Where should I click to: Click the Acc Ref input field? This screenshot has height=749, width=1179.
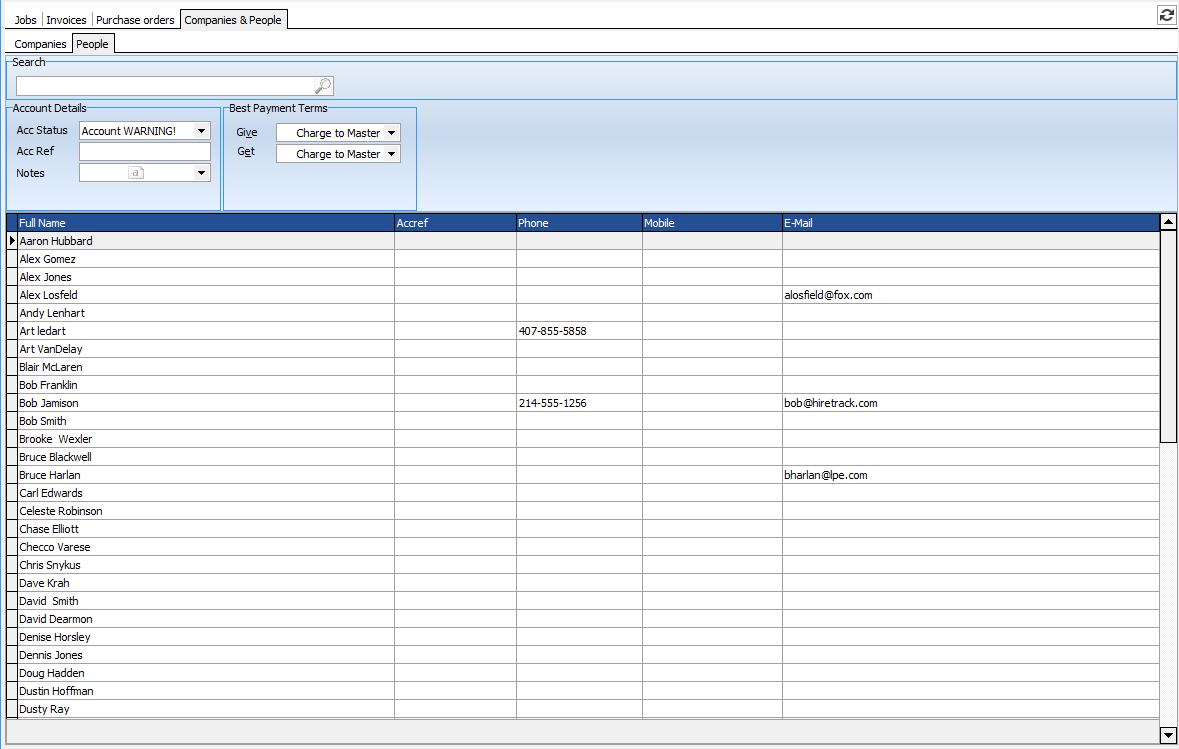pyautogui.click(x=144, y=152)
